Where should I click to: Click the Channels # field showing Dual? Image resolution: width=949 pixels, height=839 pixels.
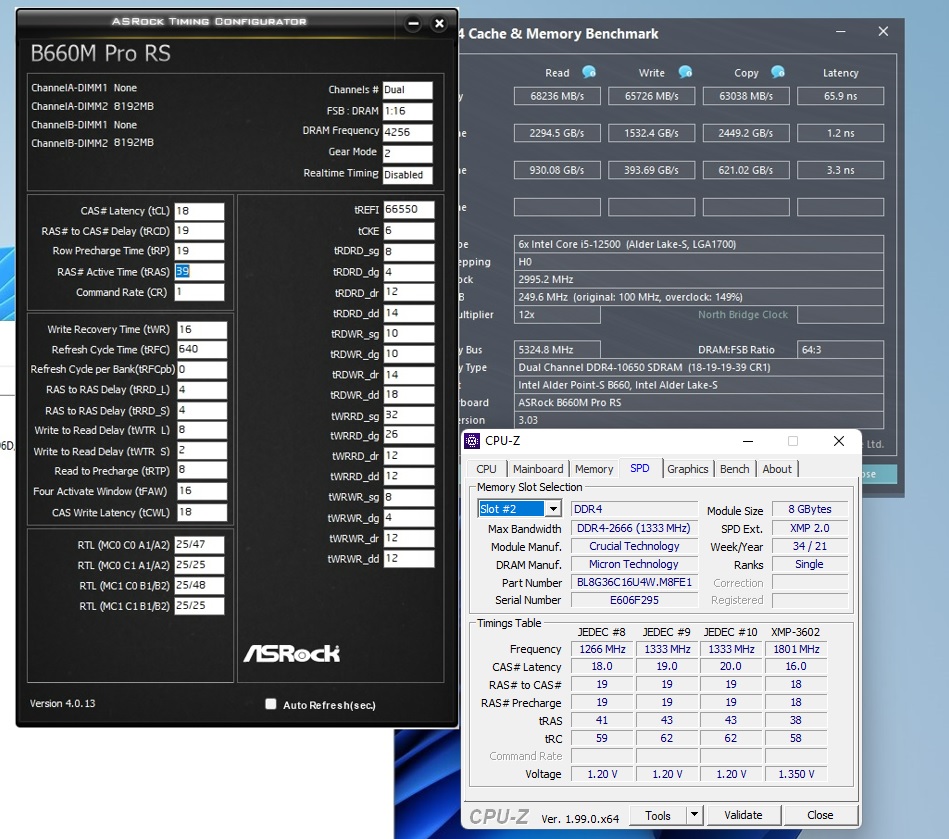pos(408,90)
